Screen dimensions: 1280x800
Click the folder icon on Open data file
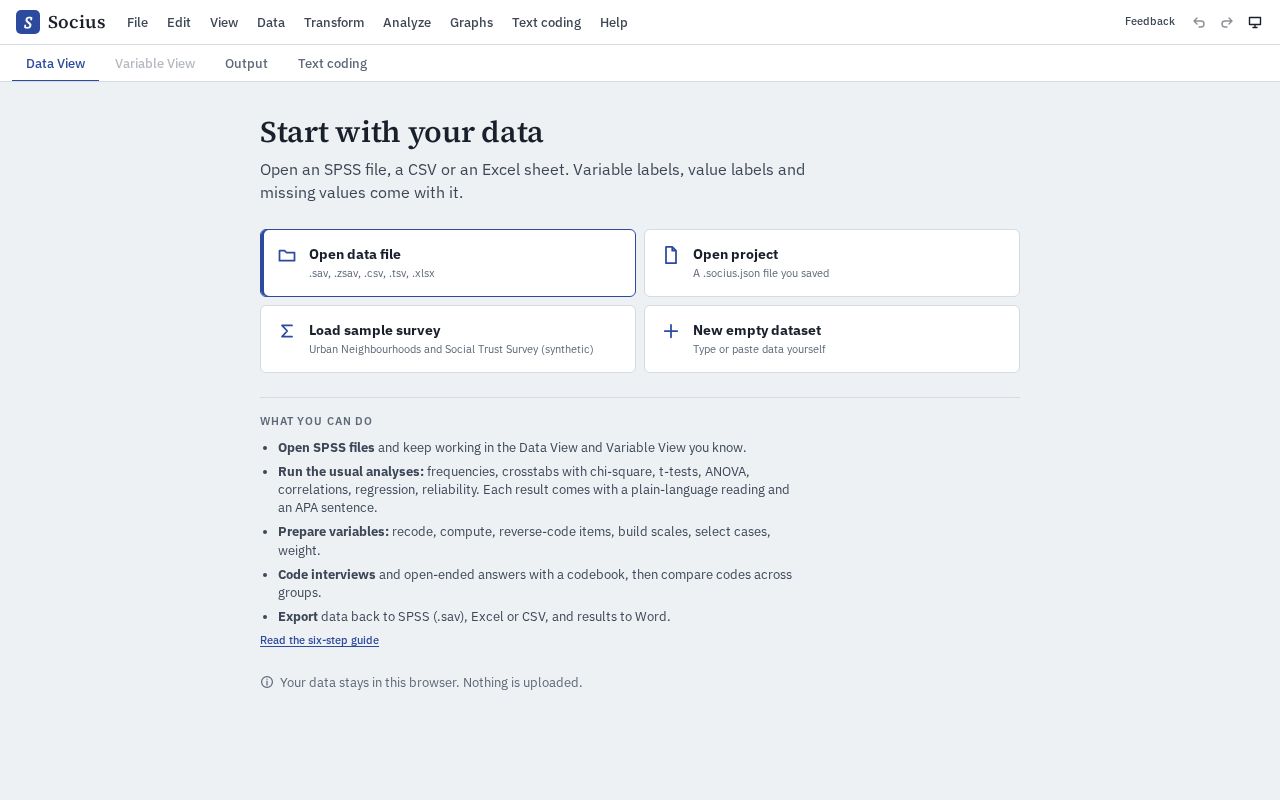(x=287, y=255)
